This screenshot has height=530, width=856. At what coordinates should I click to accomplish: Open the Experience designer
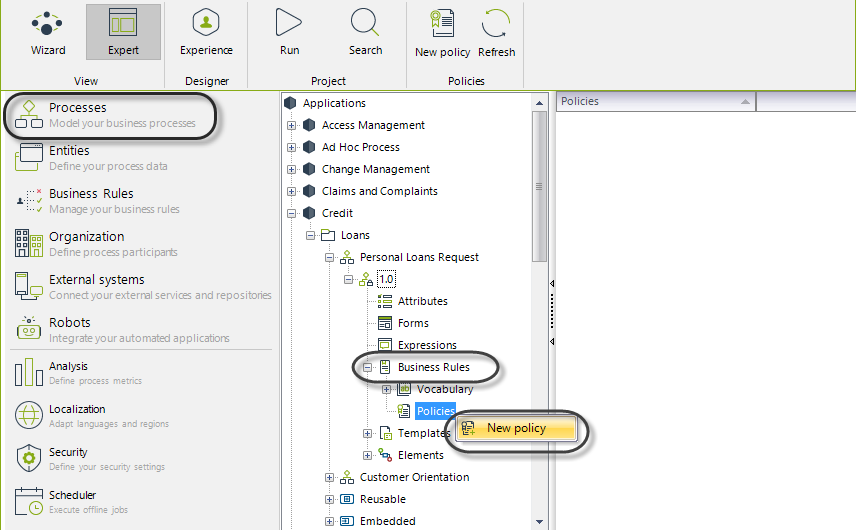pyautogui.click(x=206, y=33)
